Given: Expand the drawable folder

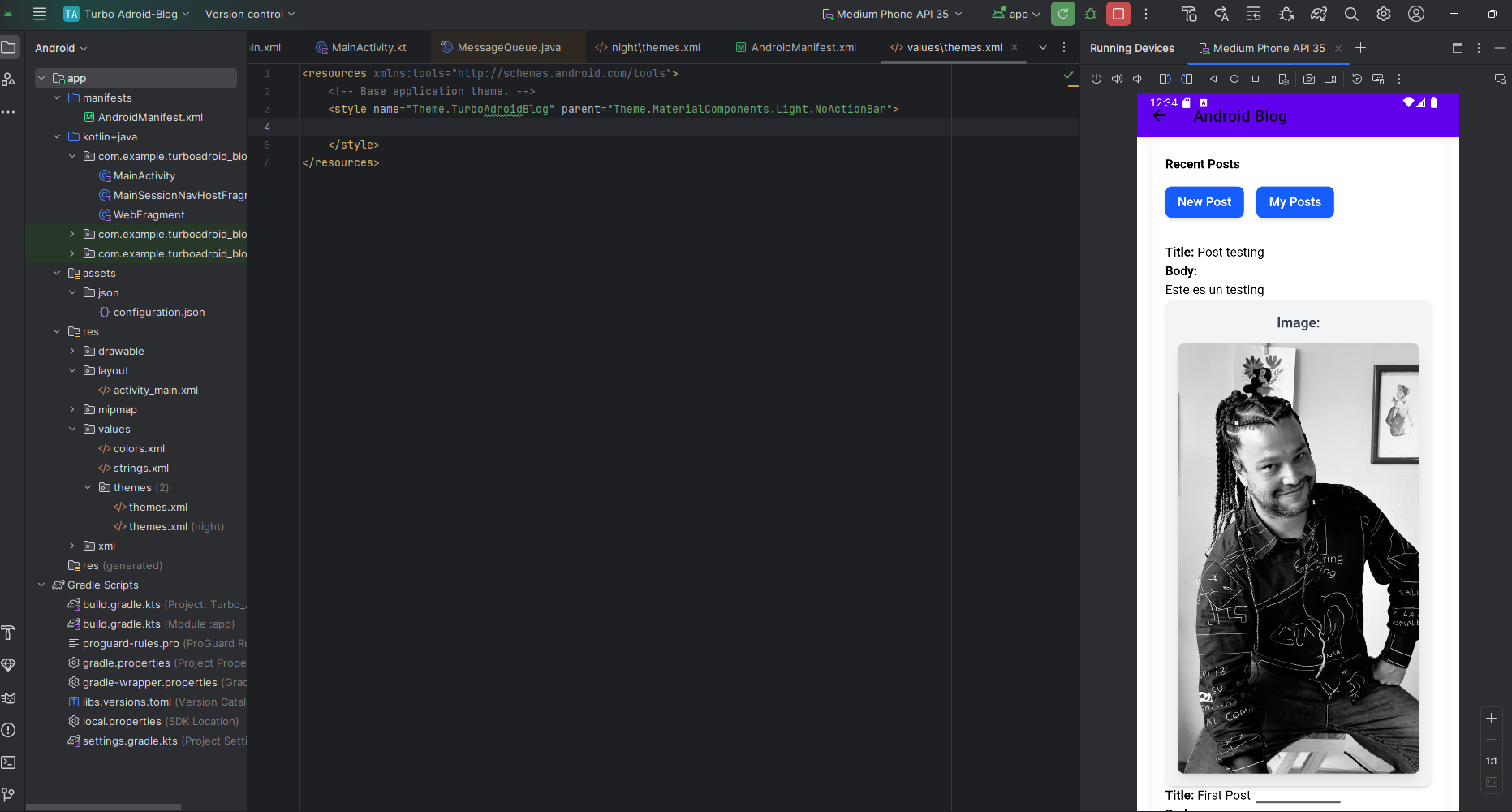Looking at the screenshot, I should [72, 351].
